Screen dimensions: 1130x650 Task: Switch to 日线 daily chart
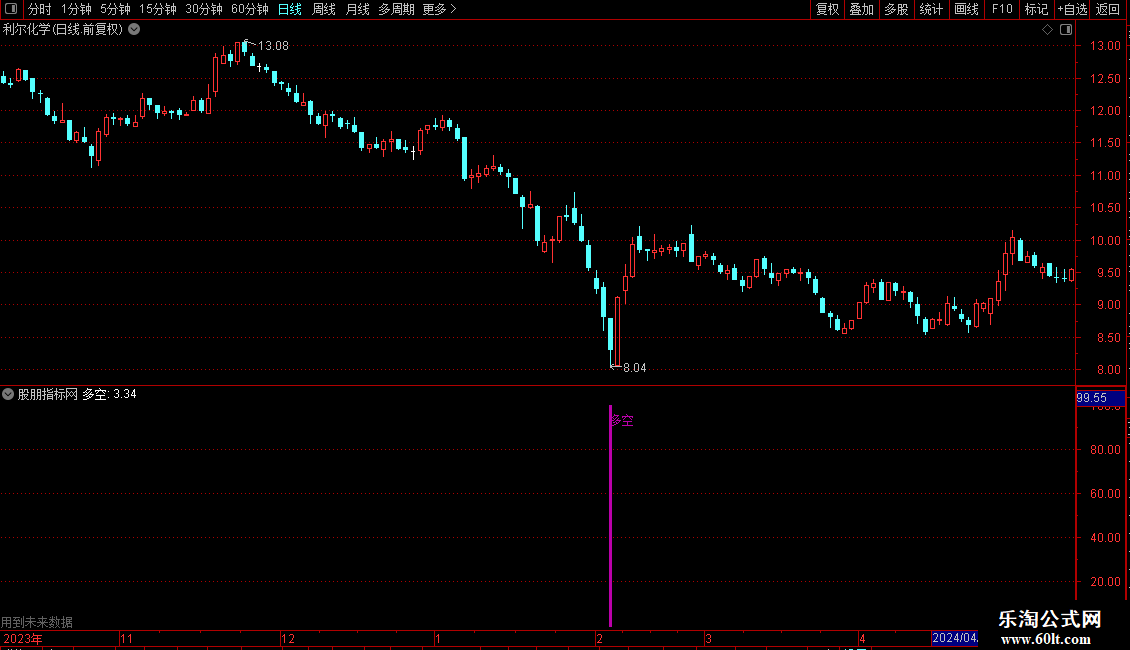tap(290, 9)
